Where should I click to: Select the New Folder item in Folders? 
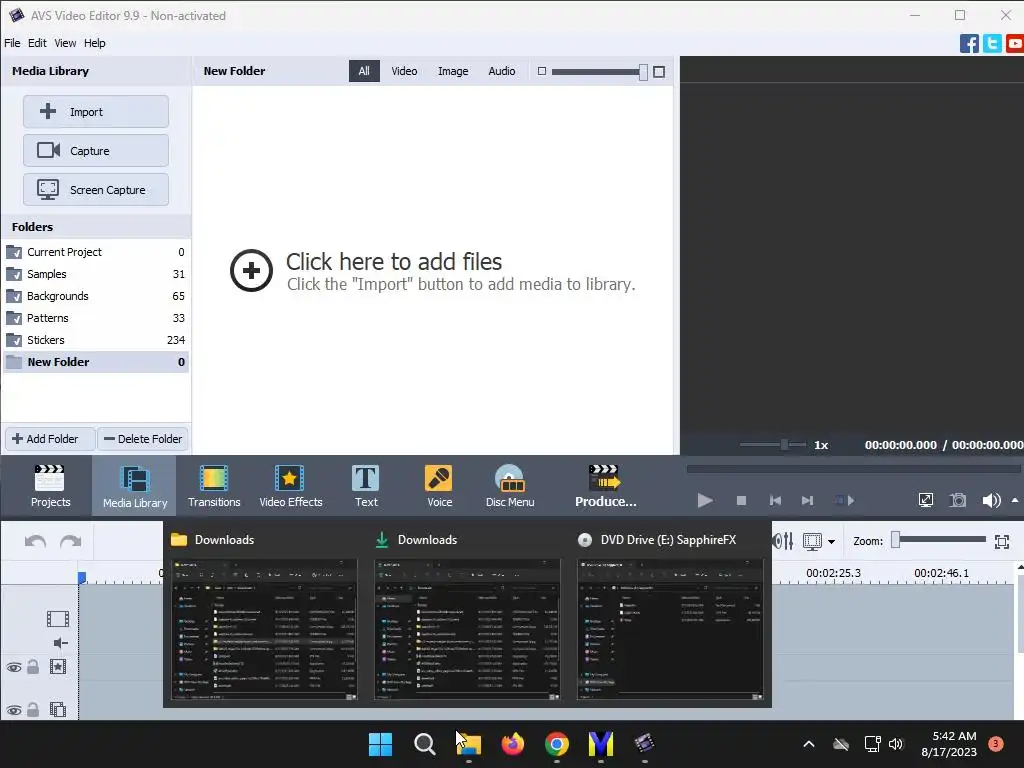[x=96, y=362]
